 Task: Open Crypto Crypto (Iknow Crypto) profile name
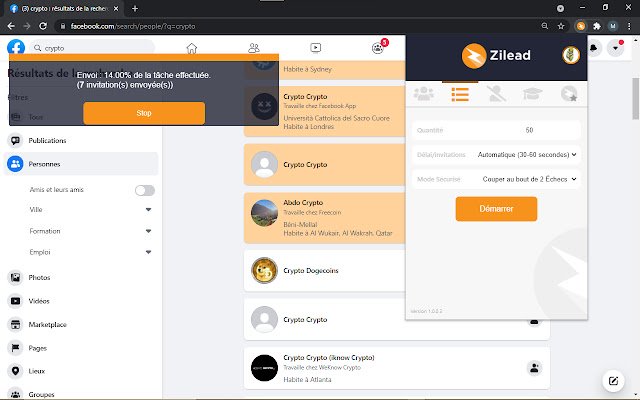(329, 358)
